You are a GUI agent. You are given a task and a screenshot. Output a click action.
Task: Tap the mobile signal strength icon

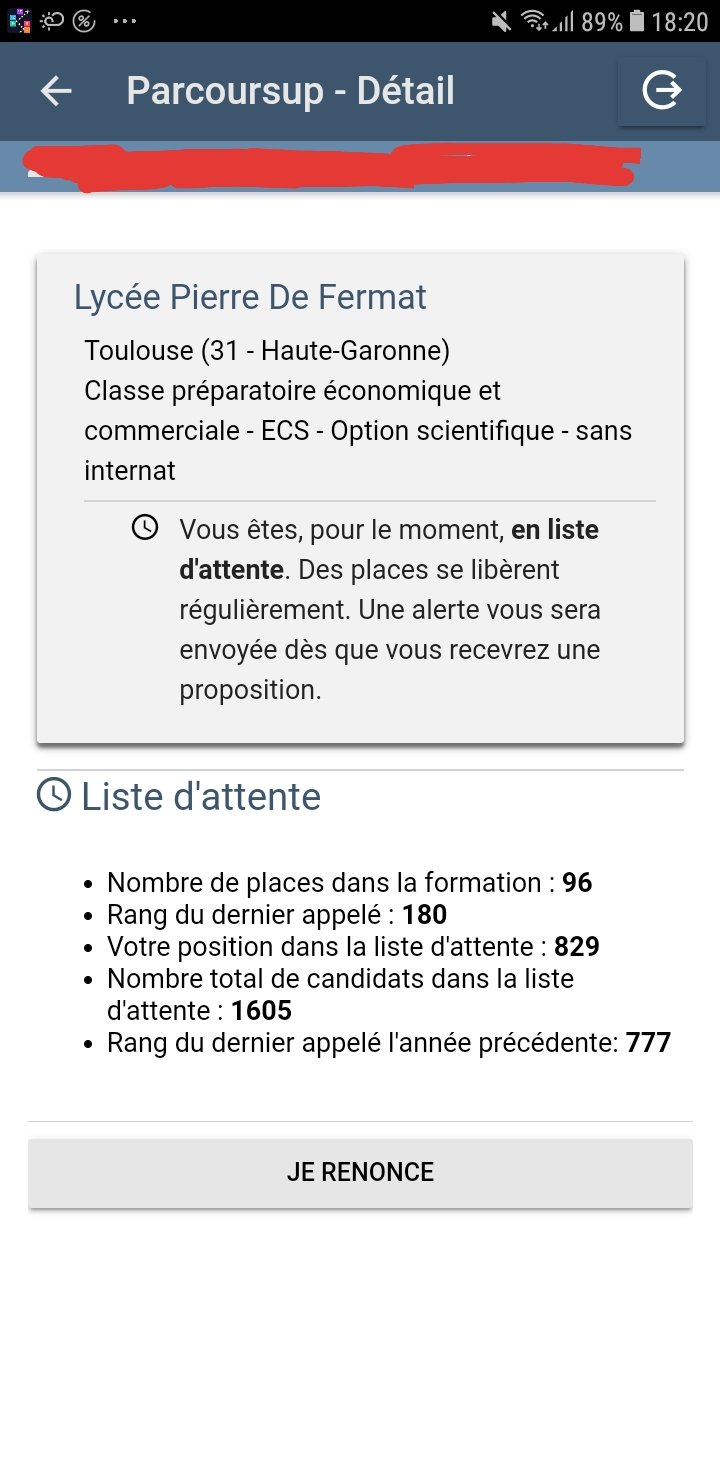pos(564,21)
